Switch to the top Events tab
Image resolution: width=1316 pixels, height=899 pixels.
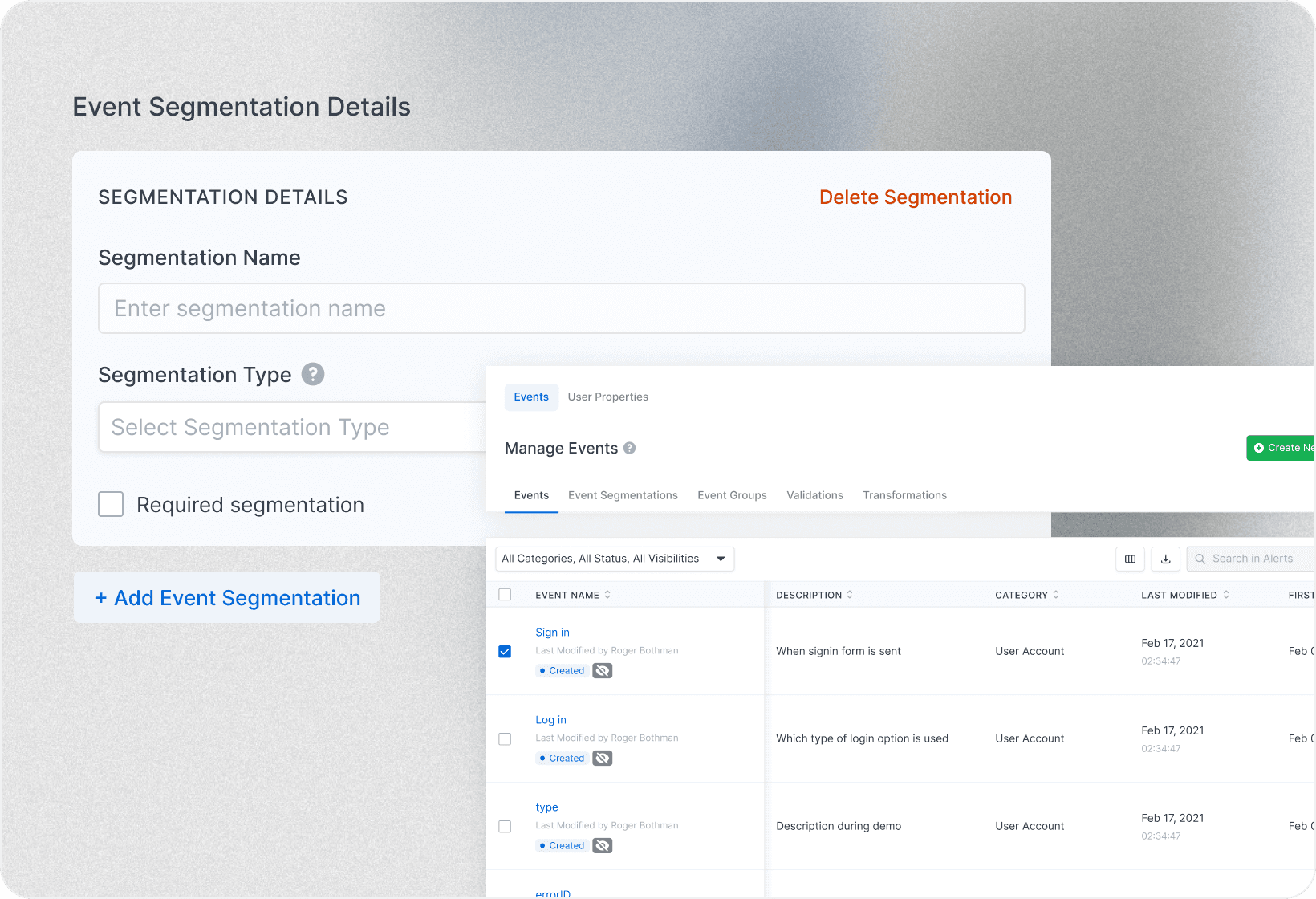click(531, 397)
